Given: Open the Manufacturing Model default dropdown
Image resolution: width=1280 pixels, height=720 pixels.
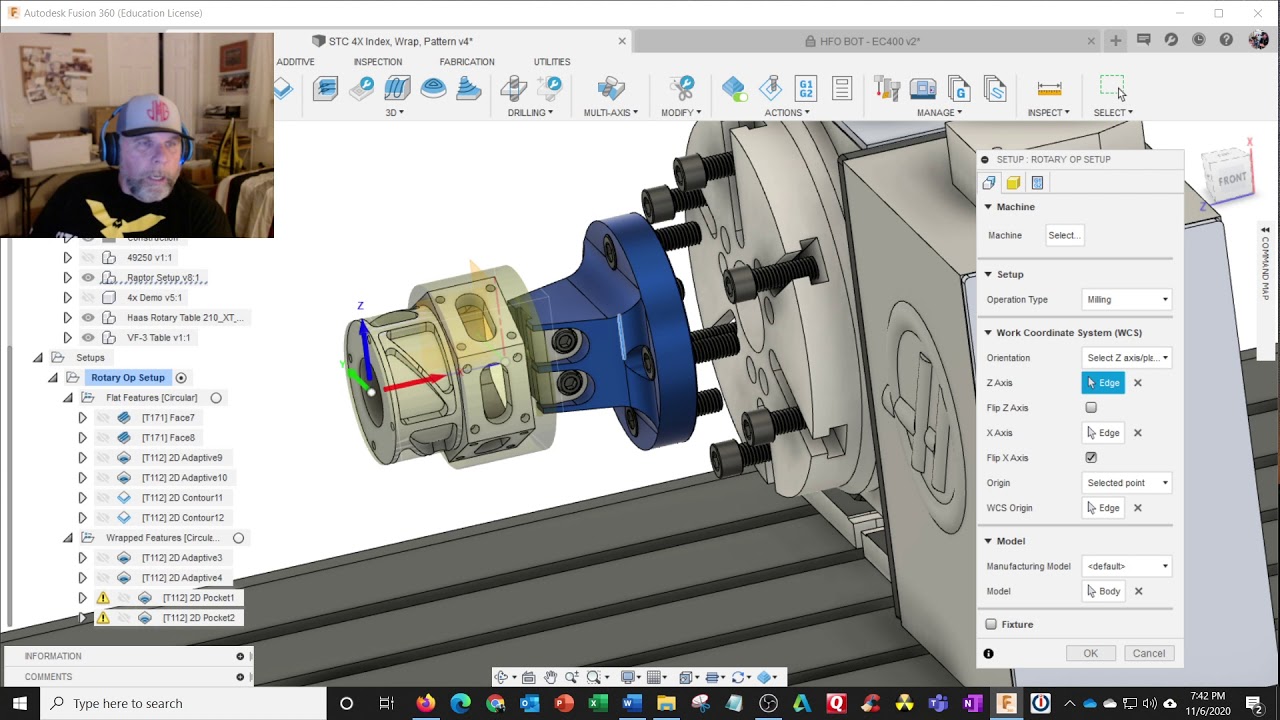Looking at the screenshot, I should pos(1127,566).
